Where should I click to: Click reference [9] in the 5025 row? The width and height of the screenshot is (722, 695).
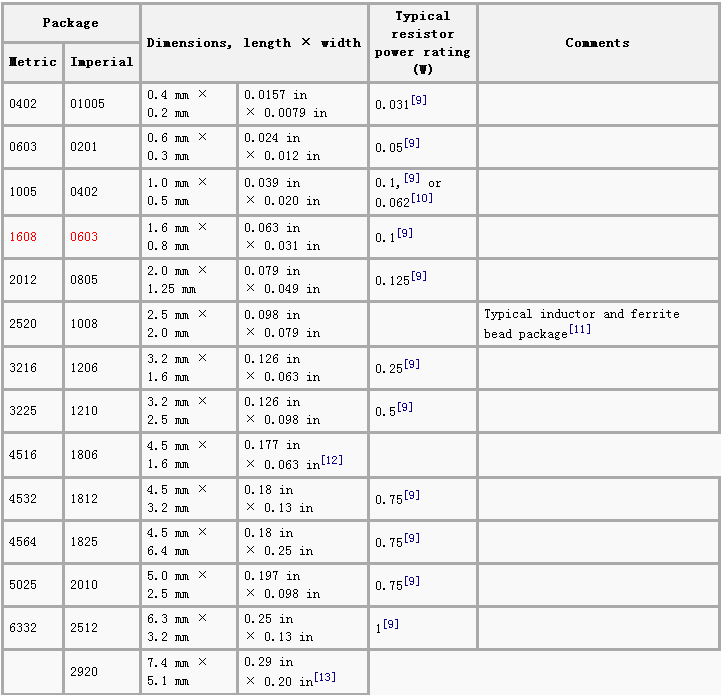tap(411, 582)
